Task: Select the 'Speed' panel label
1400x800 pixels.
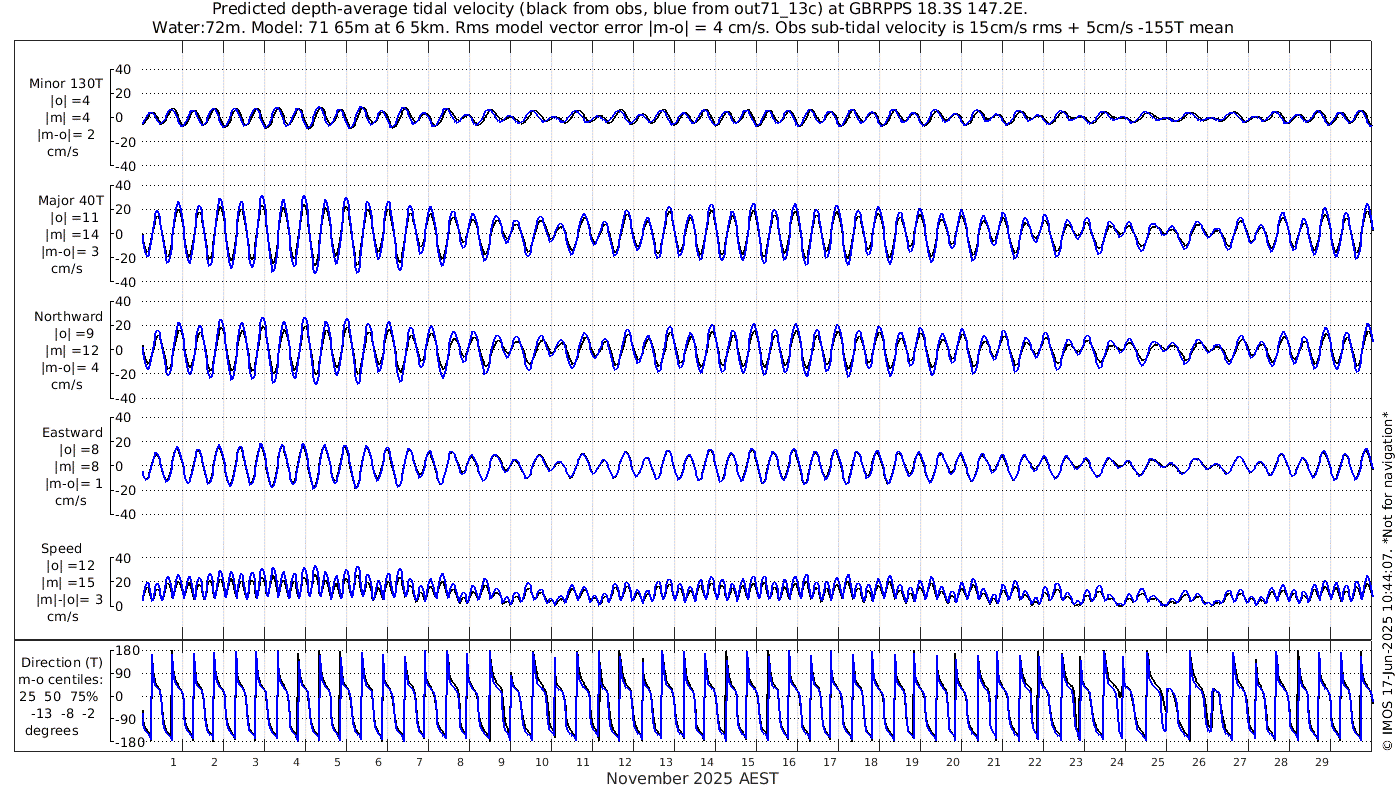Action: coord(61,548)
